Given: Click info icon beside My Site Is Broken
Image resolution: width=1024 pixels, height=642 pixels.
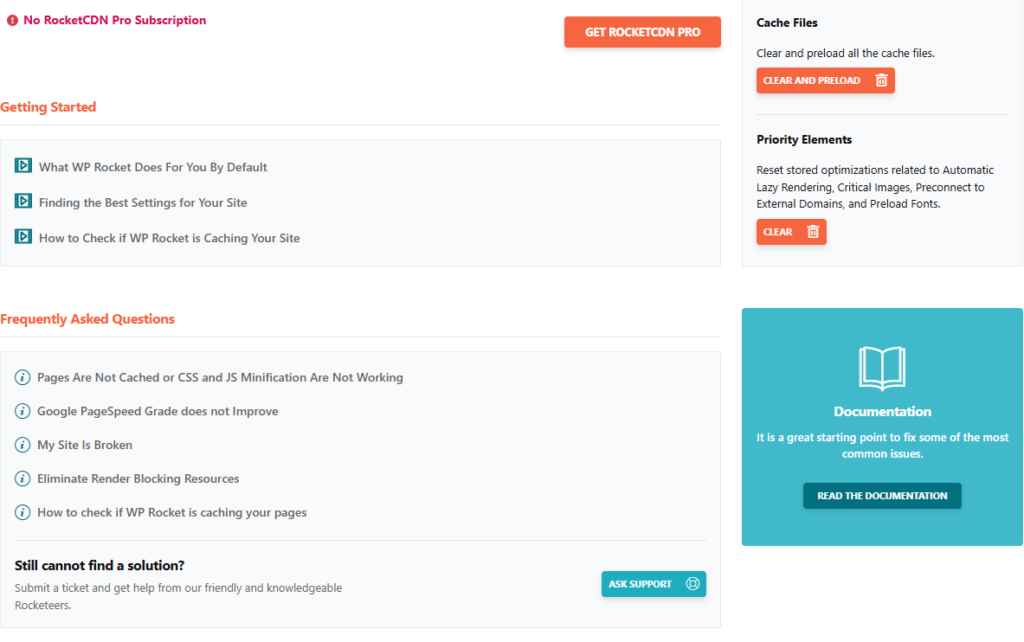Looking at the screenshot, I should click(22, 445).
